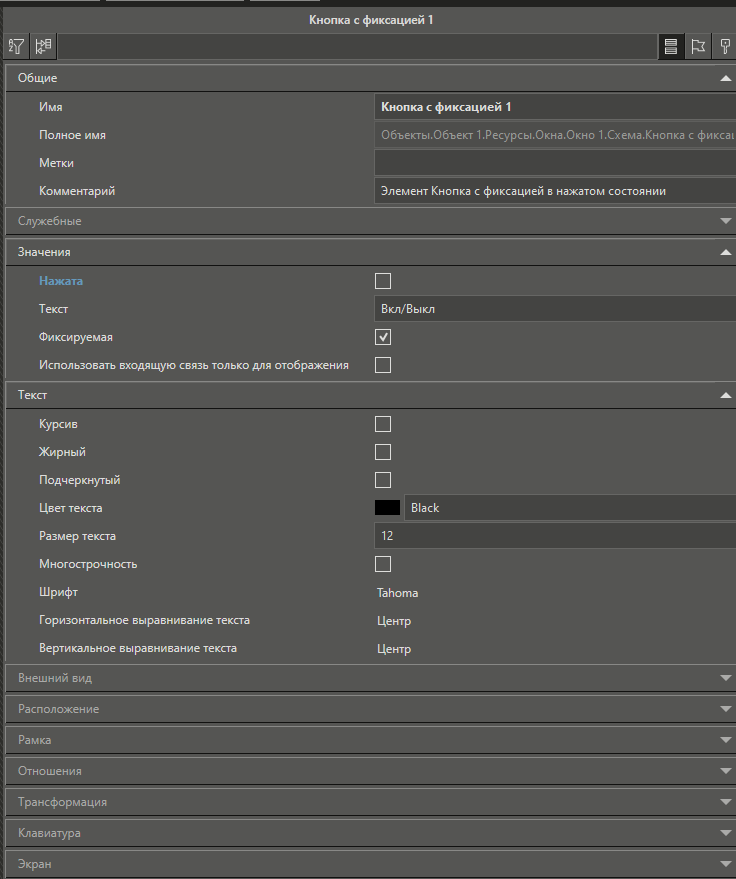
Task: Collapse the Текст section
Action: coord(725,395)
